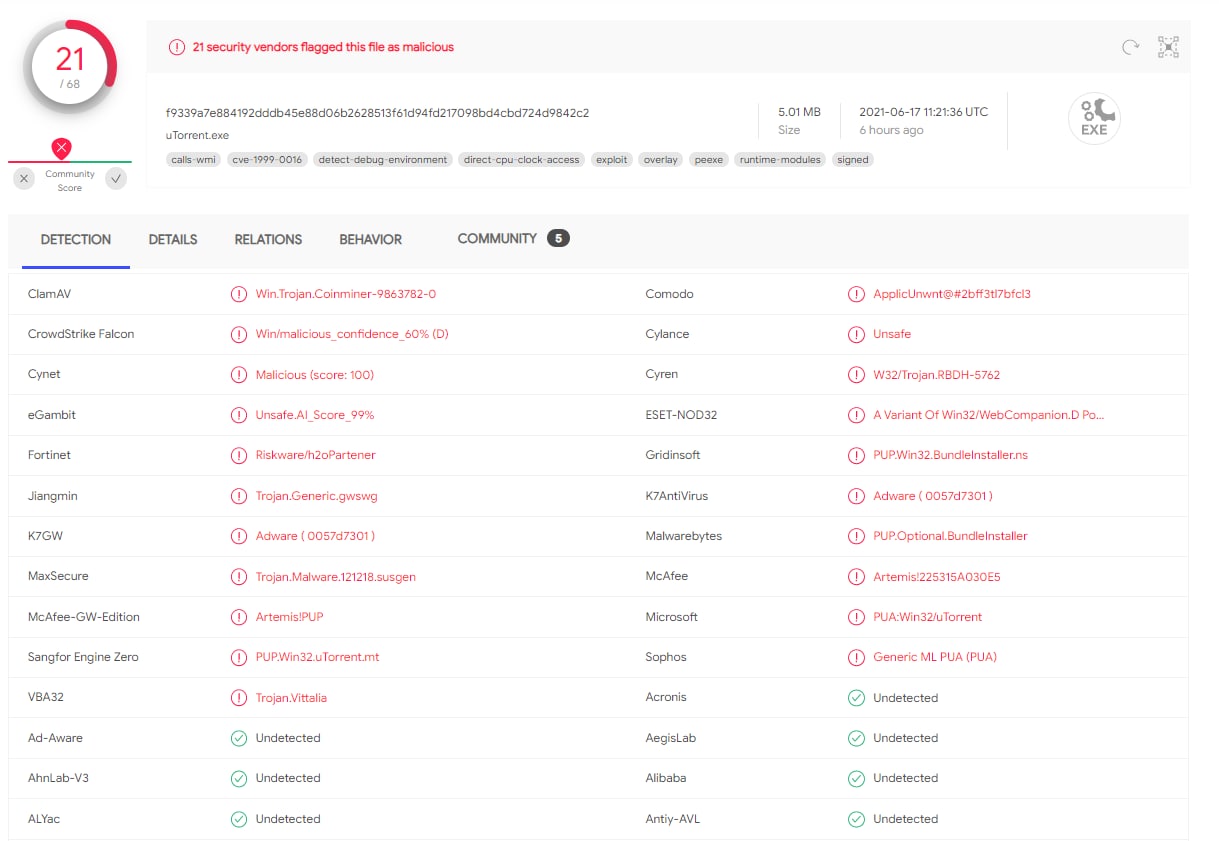Click Win/malicious_confidence_60% (D) result
This screenshot has height=841, width=1219.
point(352,334)
